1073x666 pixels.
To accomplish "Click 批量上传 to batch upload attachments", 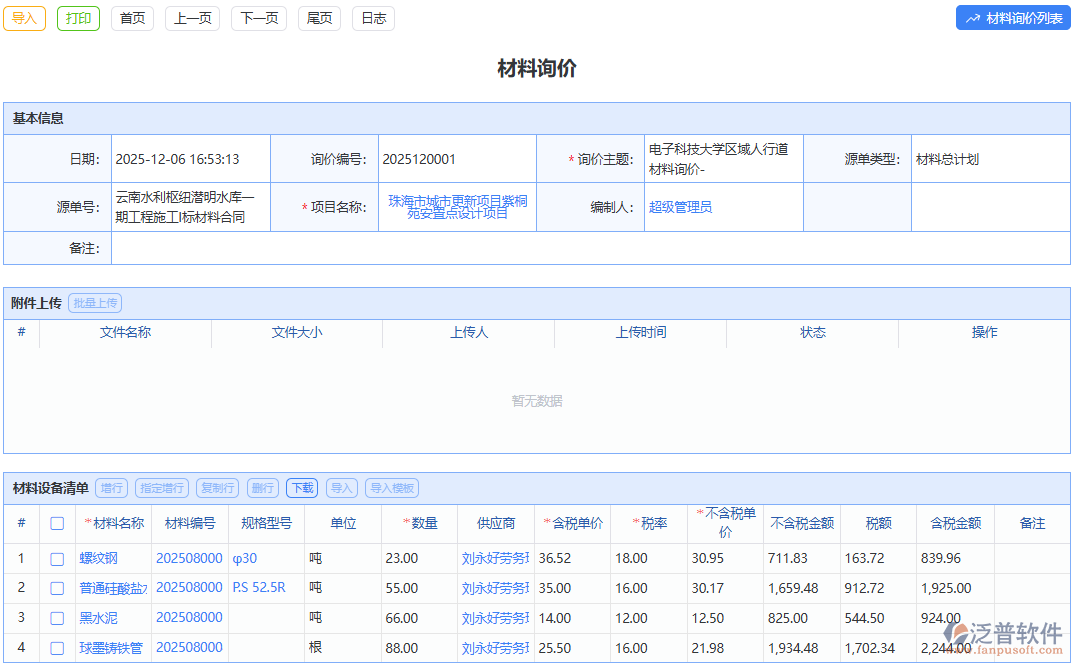I will click(94, 302).
